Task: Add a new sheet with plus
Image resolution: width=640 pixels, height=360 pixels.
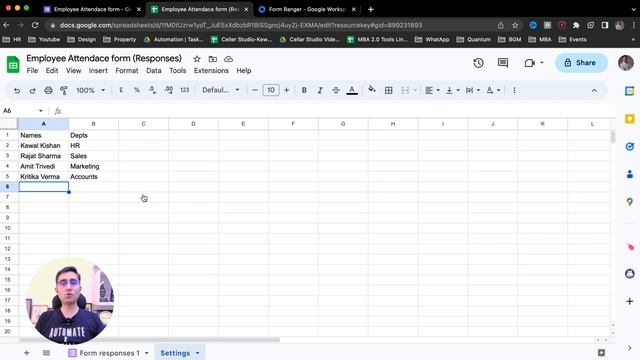Action: pyautogui.click(x=27, y=353)
